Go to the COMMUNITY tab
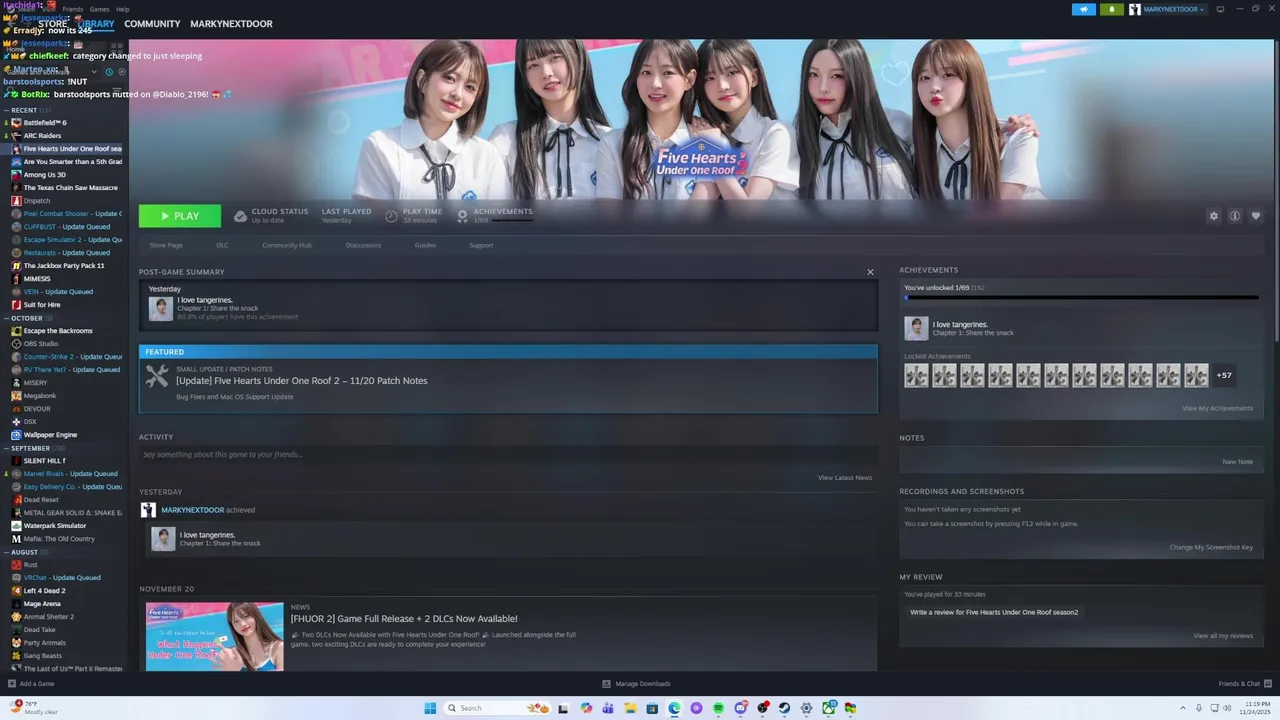Screen dimensions: 1280x720 [152, 24]
